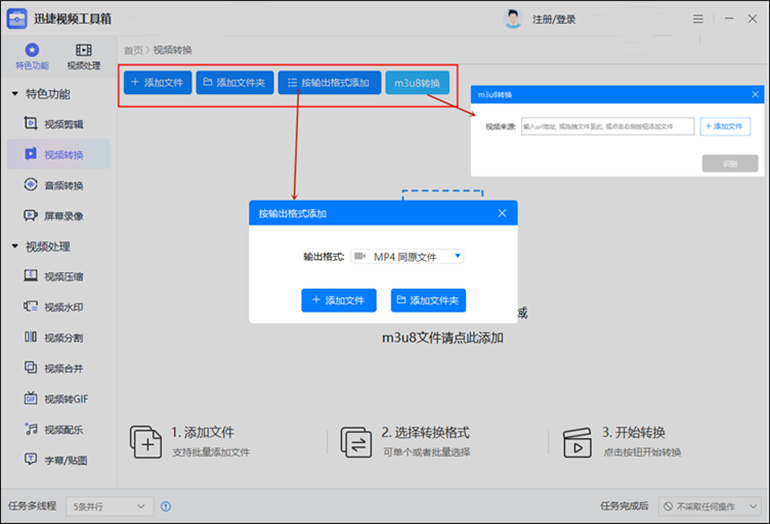Click the 可单个或者批量选择 text
The width and height of the screenshot is (770, 524).
tap(427, 452)
